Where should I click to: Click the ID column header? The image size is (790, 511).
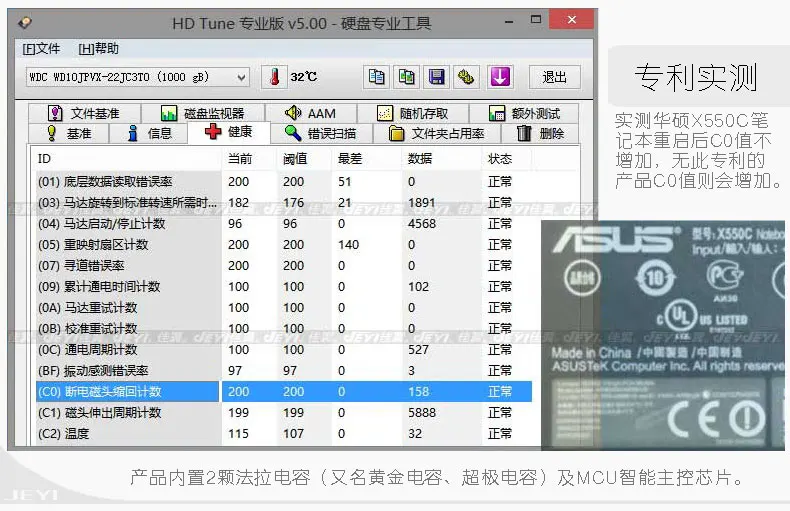pyautogui.click(x=128, y=159)
